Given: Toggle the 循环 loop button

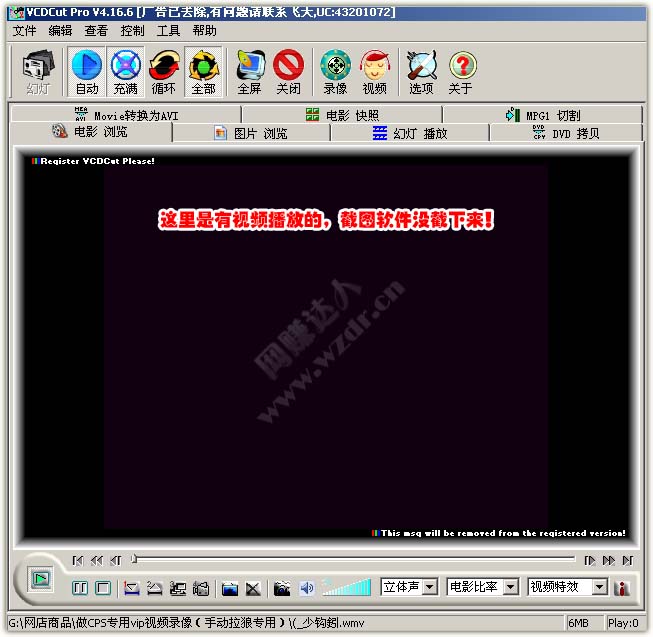Looking at the screenshot, I should (x=164, y=72).
